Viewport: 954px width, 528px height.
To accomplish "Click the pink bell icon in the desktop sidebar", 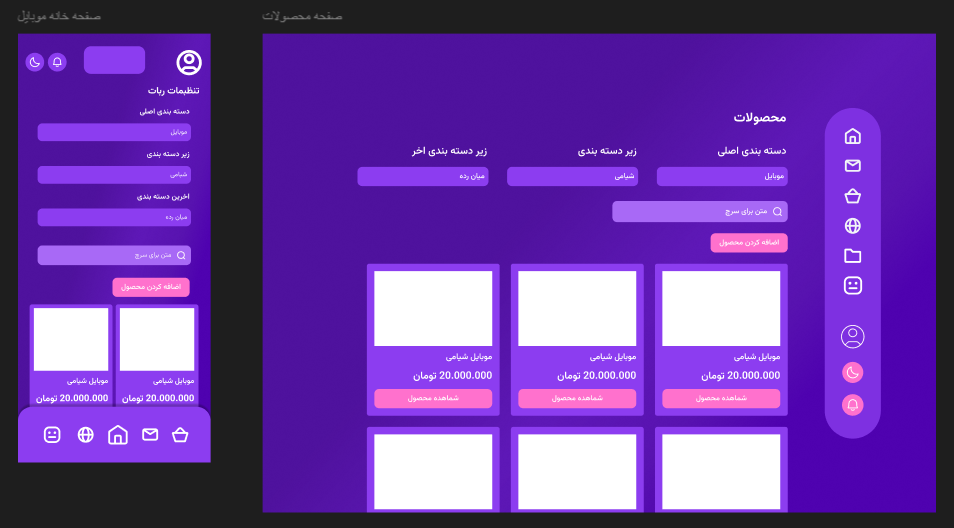I will coord(852,405).
